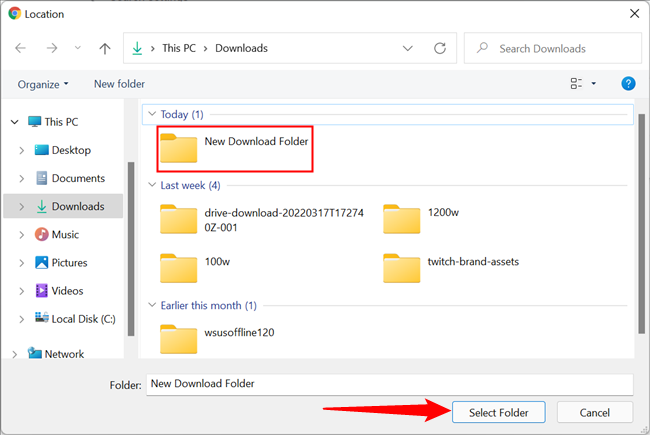Select Downloads in the navigation pane
This screenshot has height=435, width=650.
point(70,207)
